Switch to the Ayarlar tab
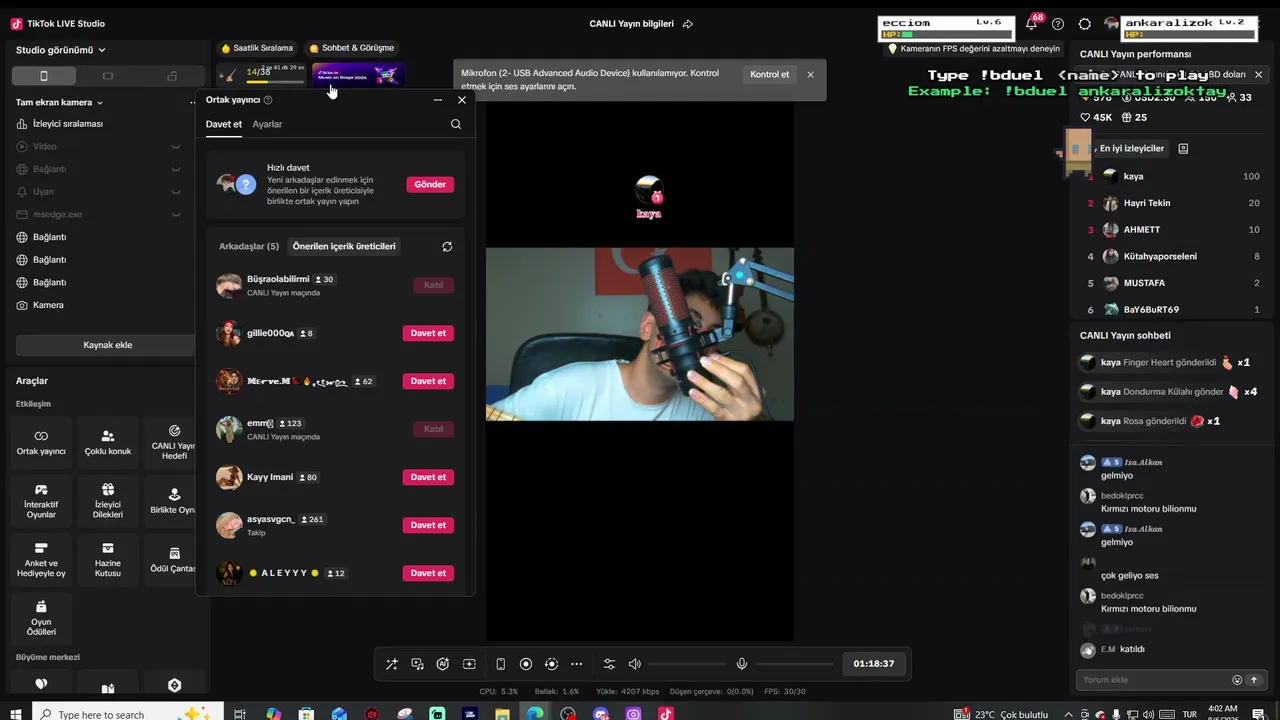The height and width of the screenshot is (720, 1280). pyautogui.click(x=267, y=124)
